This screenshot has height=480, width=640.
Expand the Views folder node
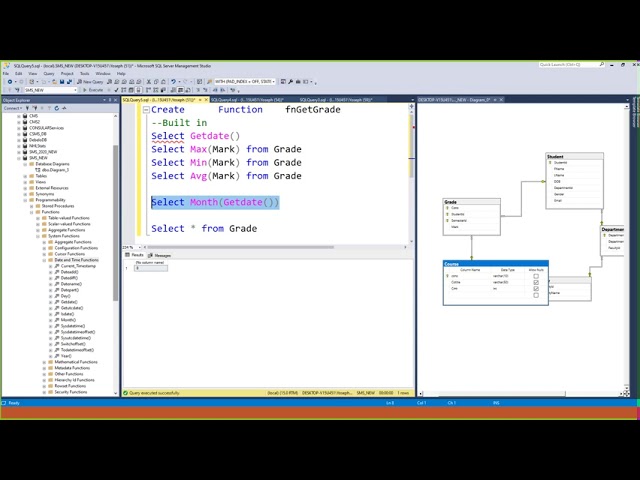[25, 182]
